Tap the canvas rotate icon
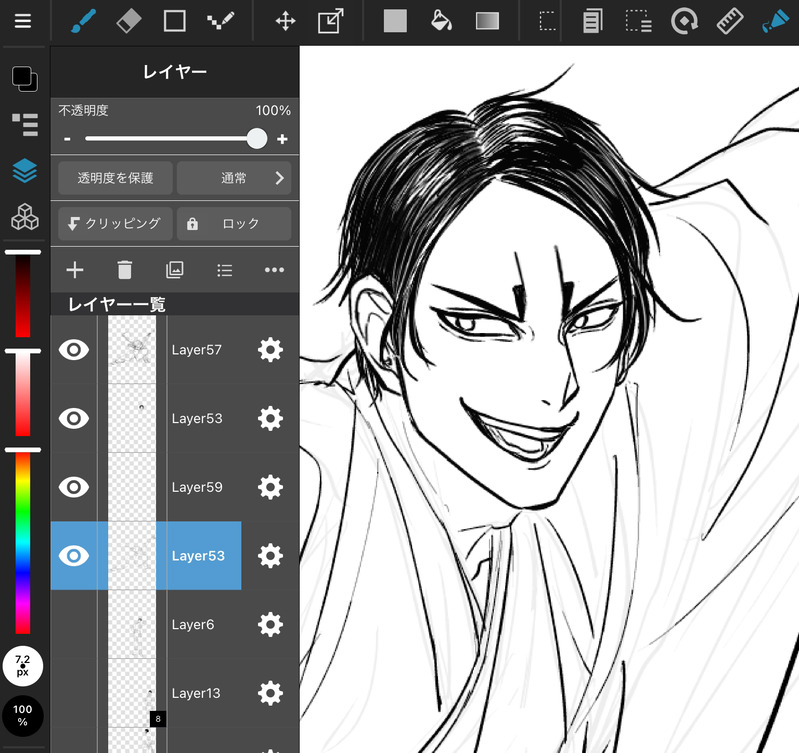 [684, 21]
